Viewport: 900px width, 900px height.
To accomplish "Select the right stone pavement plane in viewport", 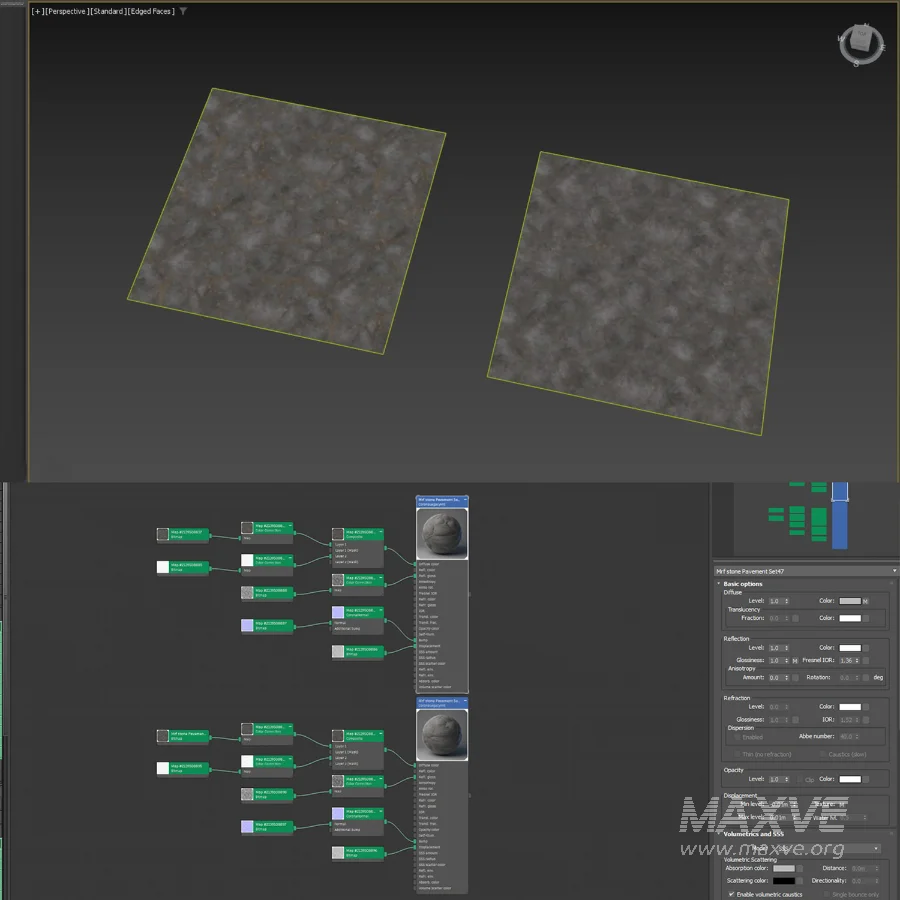I will tap(638, 293).
